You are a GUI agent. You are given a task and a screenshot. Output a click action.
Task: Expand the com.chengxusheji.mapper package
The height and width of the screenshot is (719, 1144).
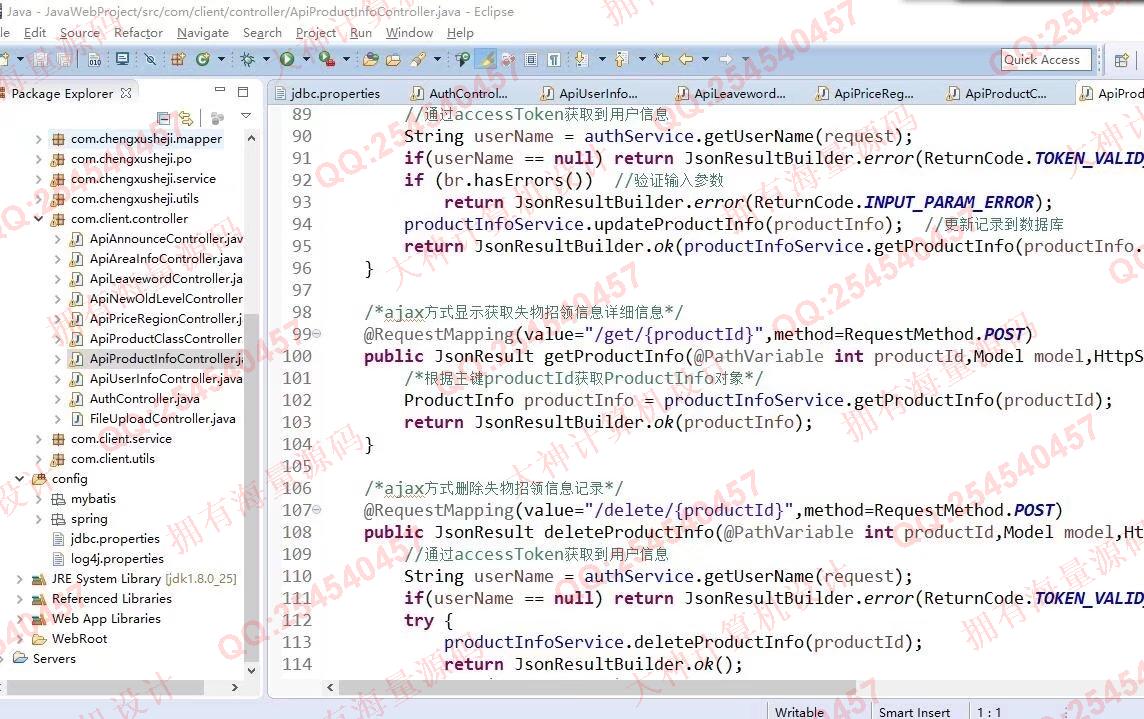pyautogui.click(x=38, y=139)
